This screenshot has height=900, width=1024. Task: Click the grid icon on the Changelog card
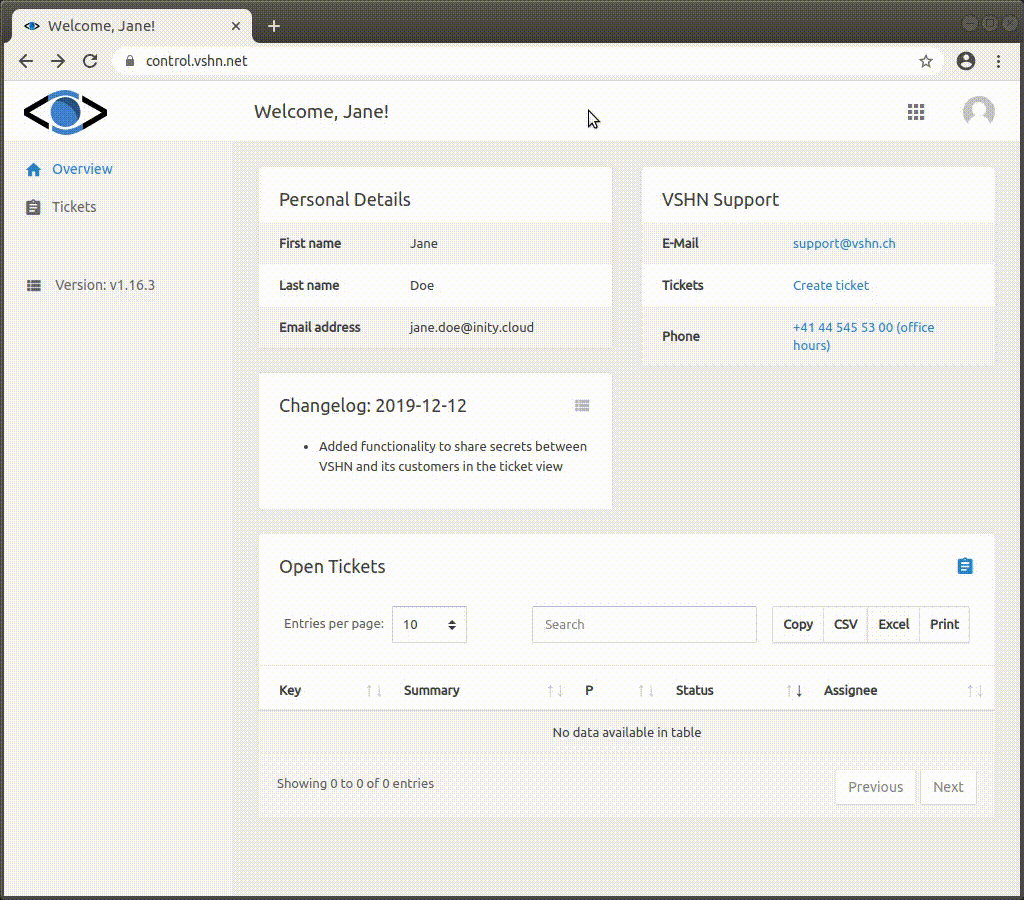(x=582, y=405)
